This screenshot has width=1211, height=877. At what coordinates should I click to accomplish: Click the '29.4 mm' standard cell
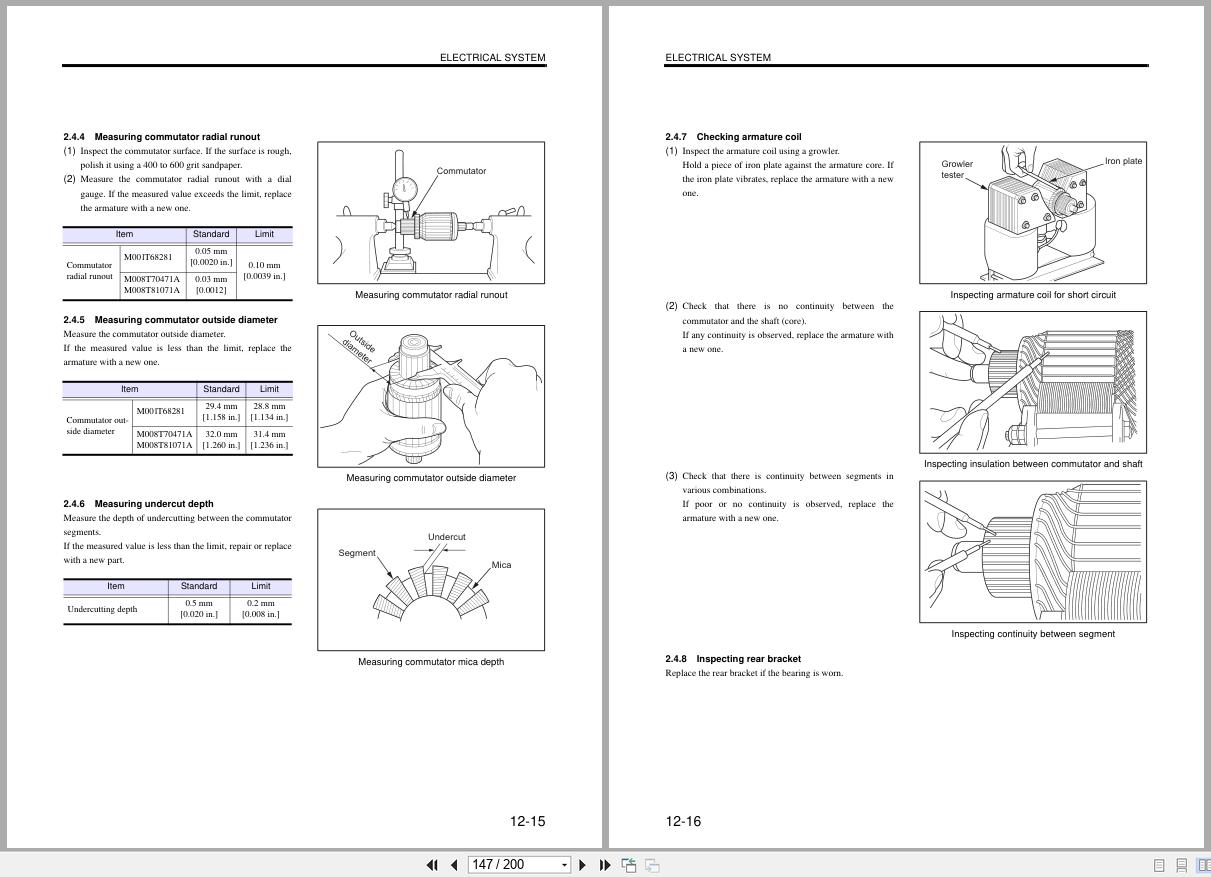tap(221, 412)
